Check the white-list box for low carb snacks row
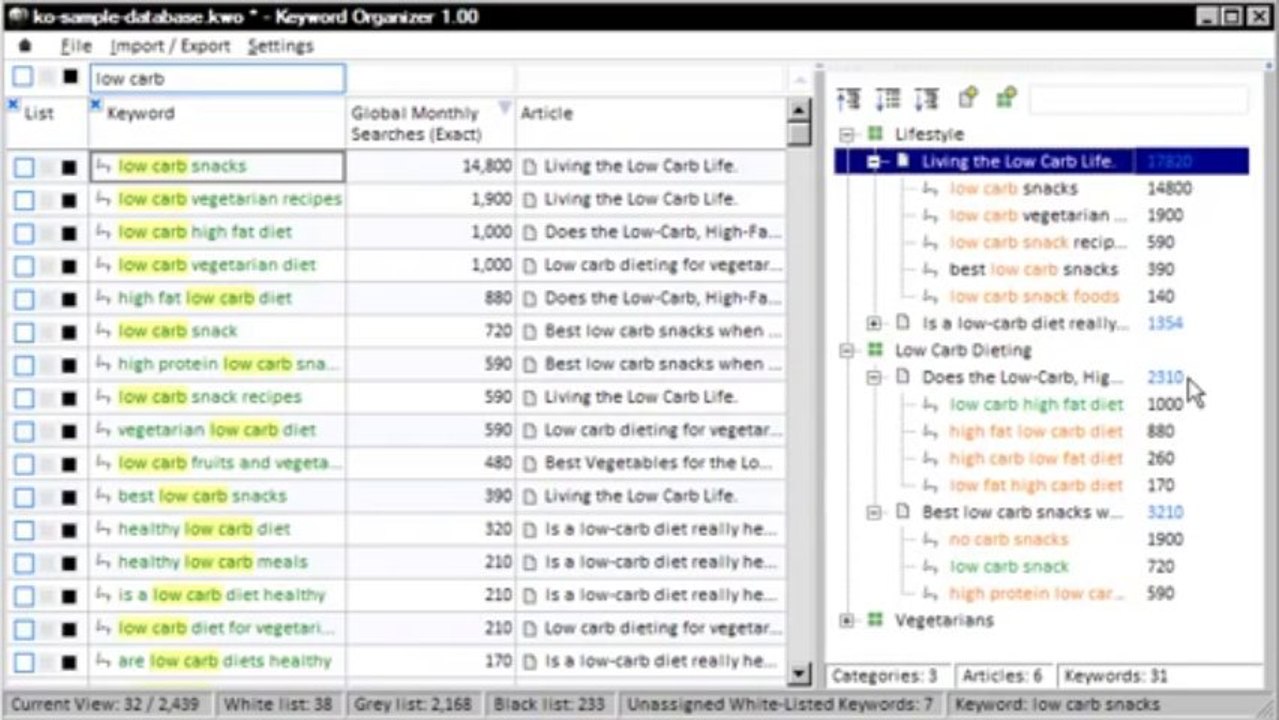The image size is (1279, 720). (x=23, y=167)
